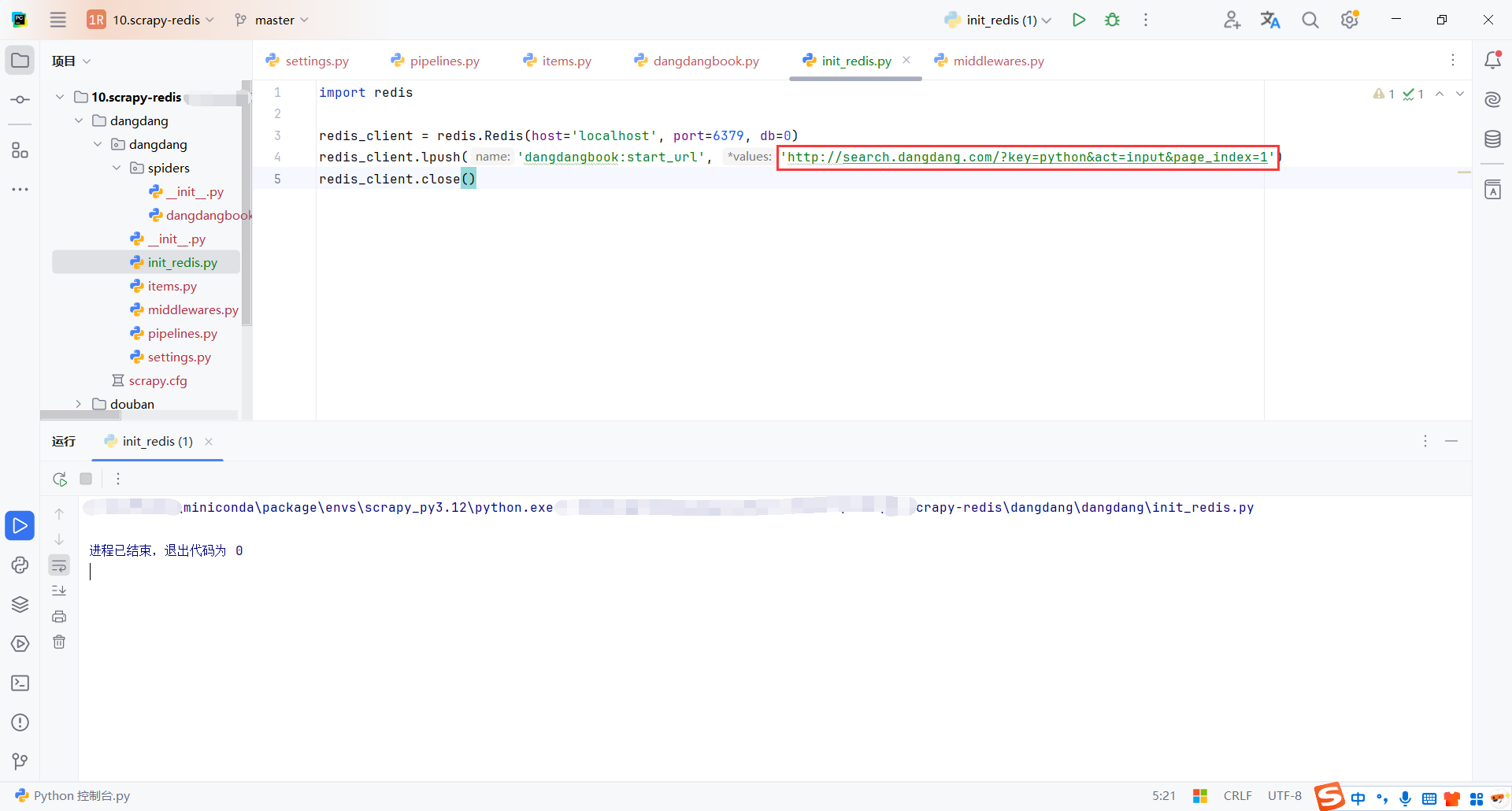Open the translation documentation panel icon

1492,189
